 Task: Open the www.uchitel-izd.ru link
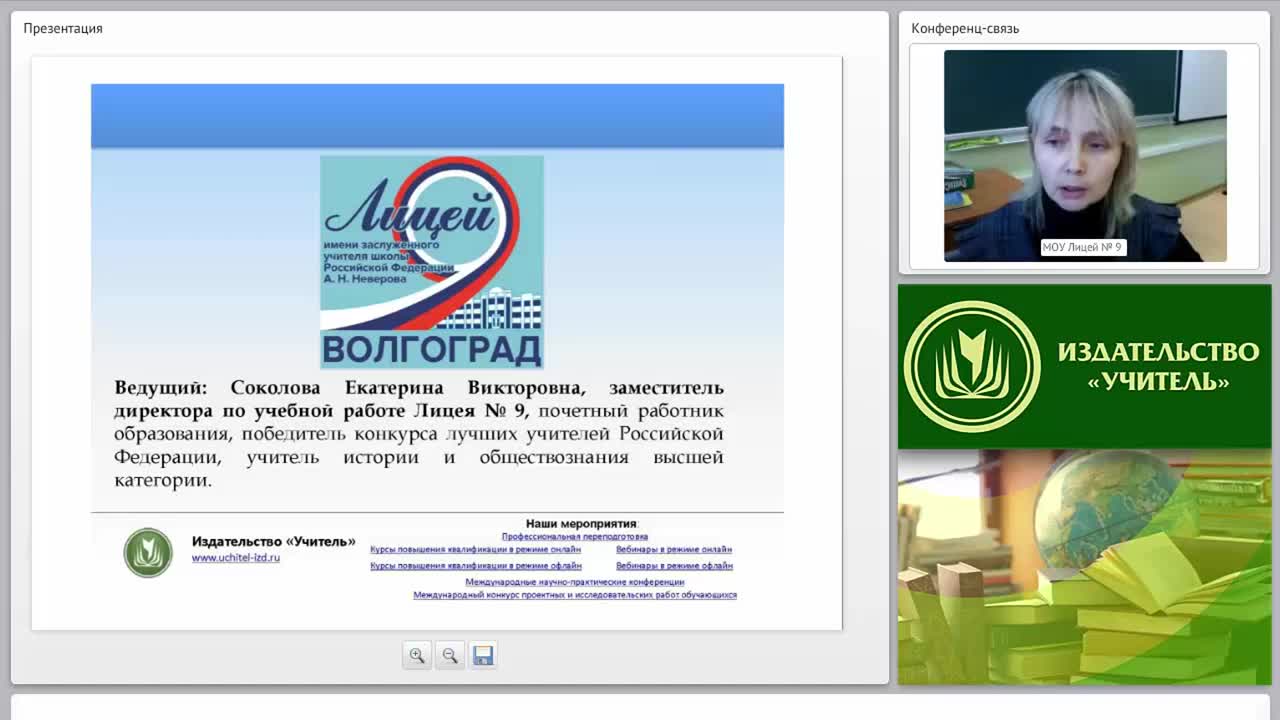point(236,558)
